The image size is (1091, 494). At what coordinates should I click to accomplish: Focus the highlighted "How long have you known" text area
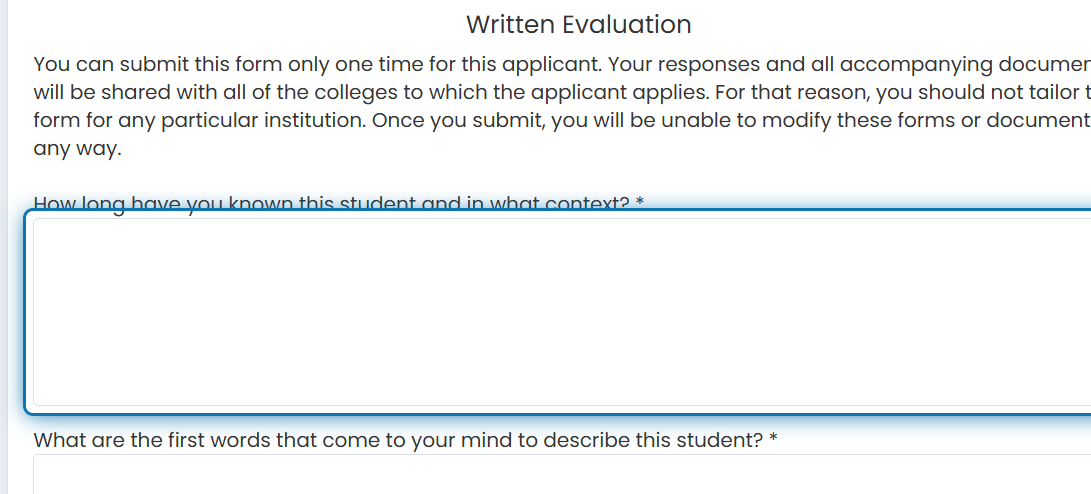(x=562, y=312)
